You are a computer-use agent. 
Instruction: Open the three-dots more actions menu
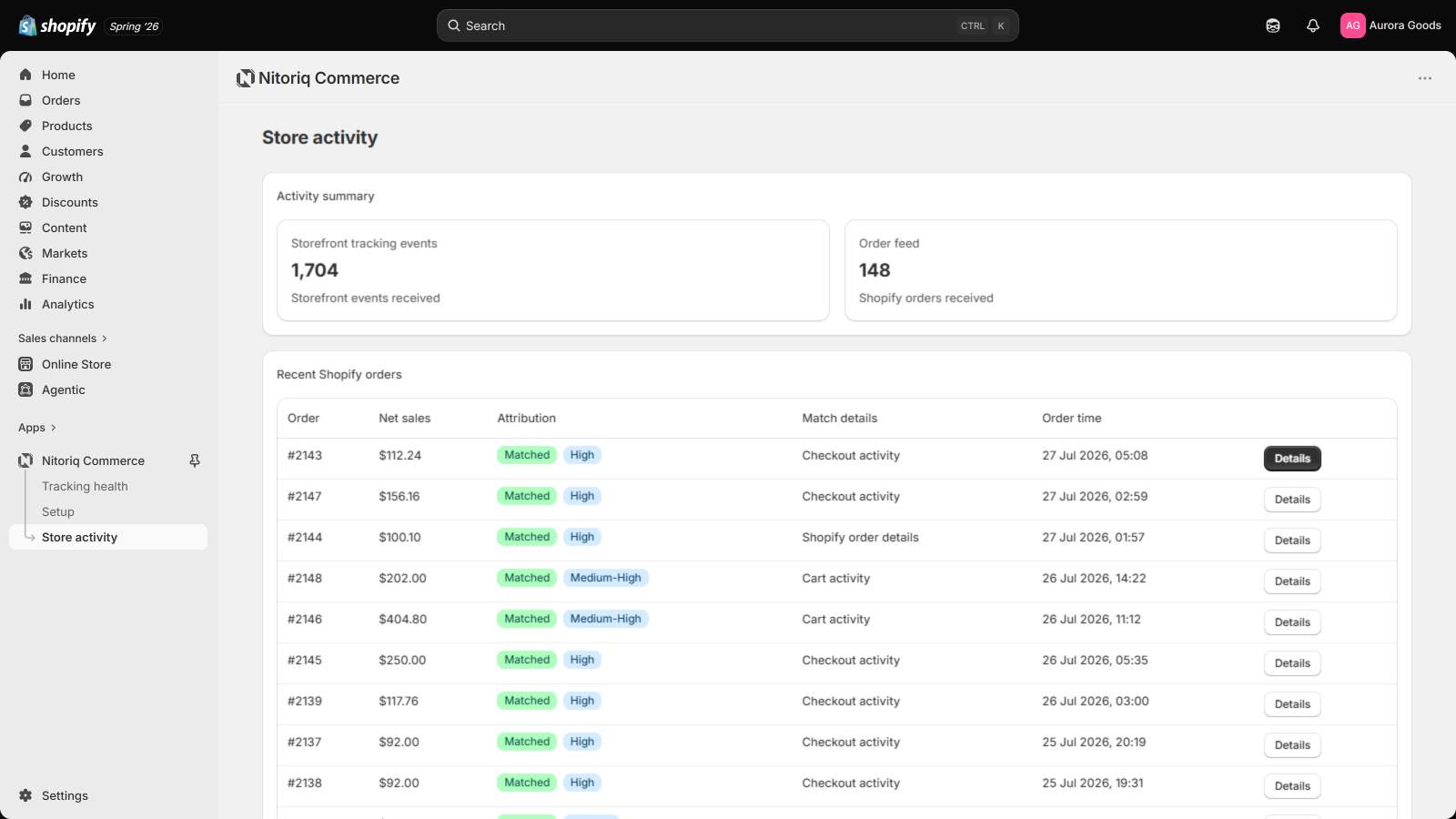click(x=1425, y=78)
